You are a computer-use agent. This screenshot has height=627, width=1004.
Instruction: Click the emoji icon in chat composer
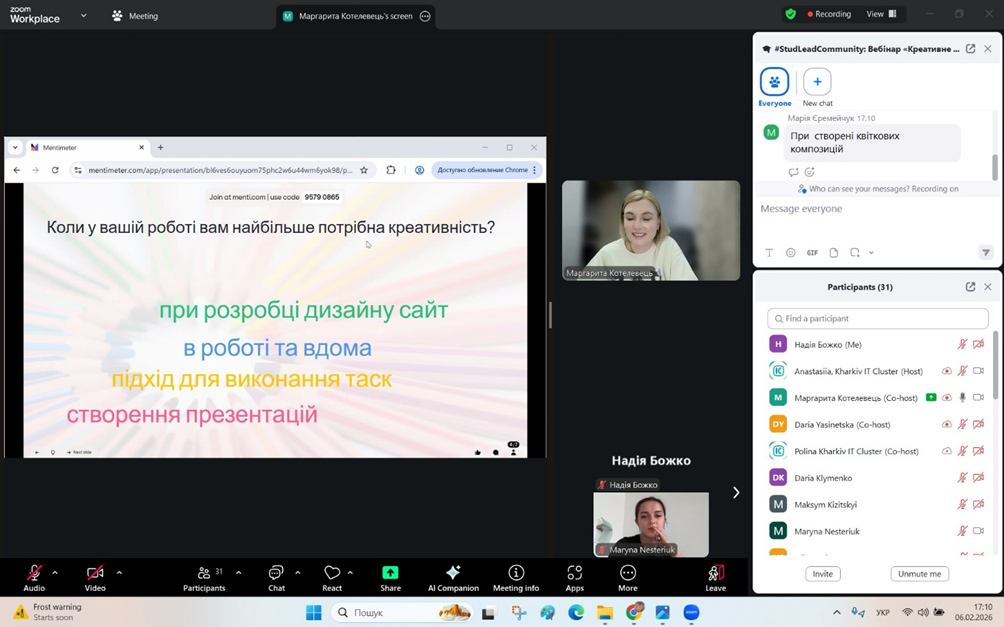point(790,253)
